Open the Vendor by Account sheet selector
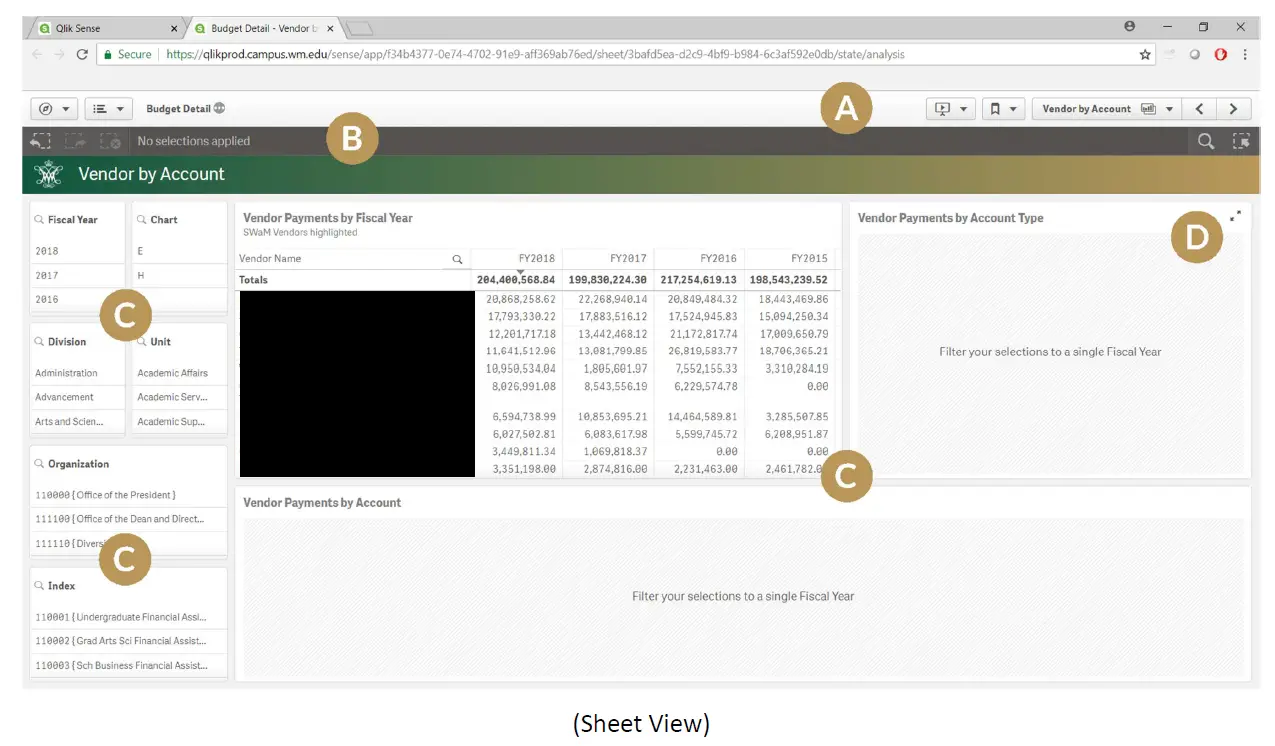1275x746 pixels. [1107, 109]
